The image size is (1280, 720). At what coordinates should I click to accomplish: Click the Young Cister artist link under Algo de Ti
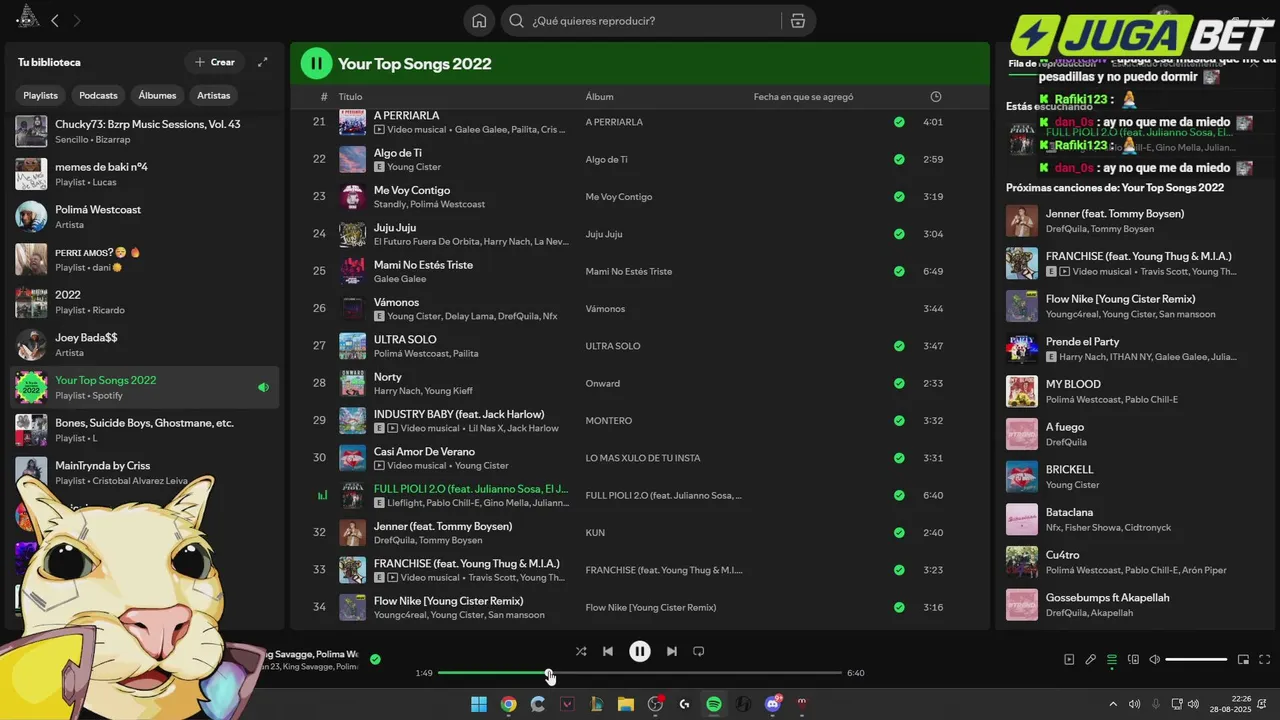(414, 167)
